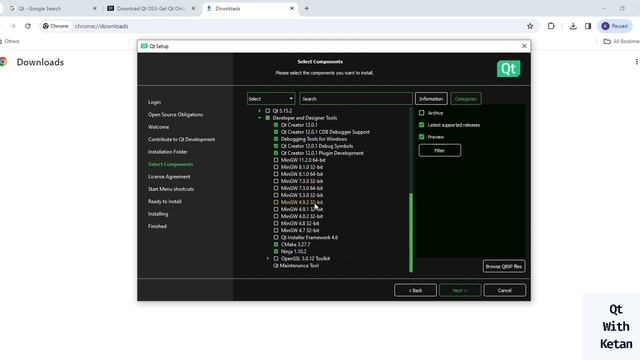Viewport: 640px width, 360px height.
Task: Reload the Chrome downloads page
Action: [28, 26]
